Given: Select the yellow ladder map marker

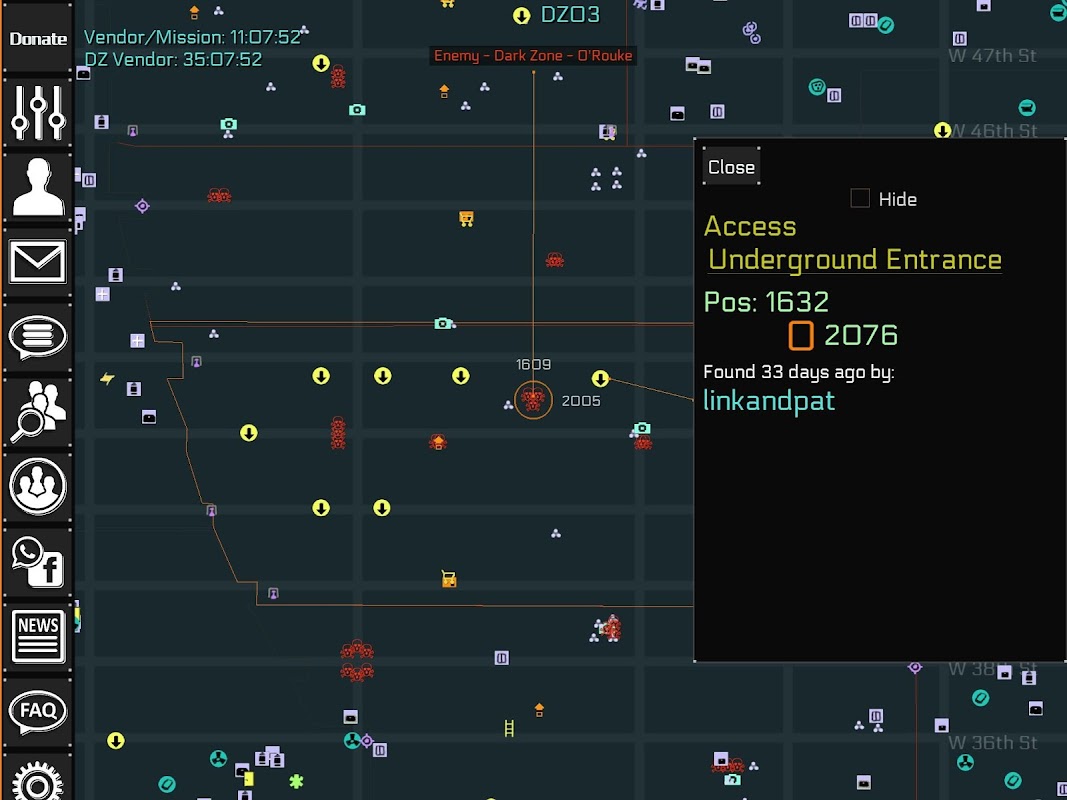Looking at the screenshot, I should pyautogui.click(x=509, y=728).
